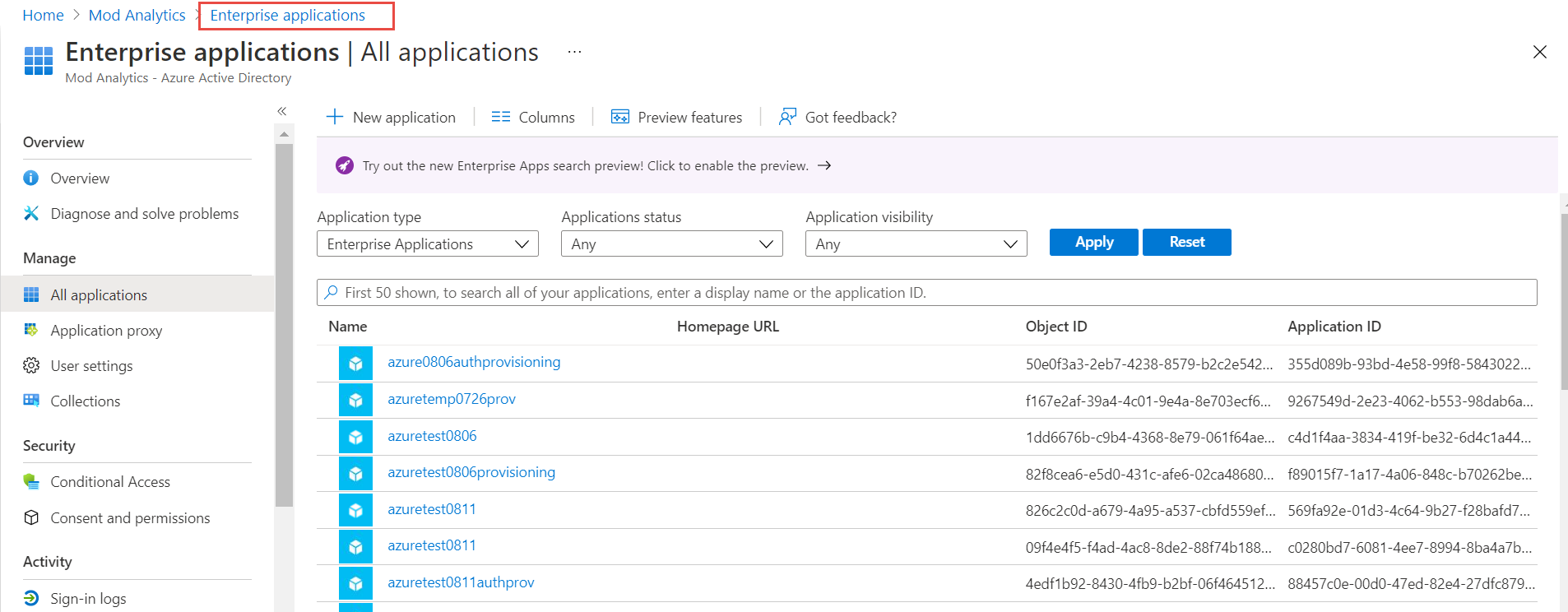Image resolution: width=1568 pixels, height=612 pixels.
Task: Click the User settings gear icon
Action: tap(31, 365)
